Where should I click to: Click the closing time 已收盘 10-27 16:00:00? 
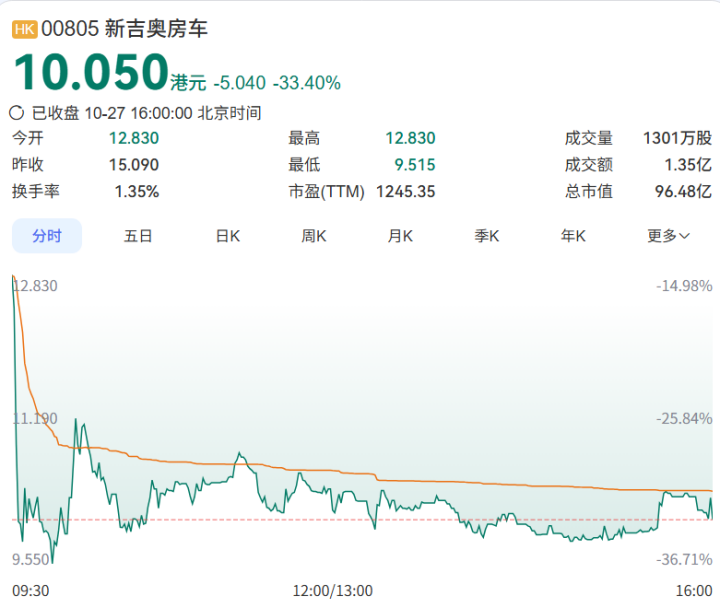click(x=112, y=113)
